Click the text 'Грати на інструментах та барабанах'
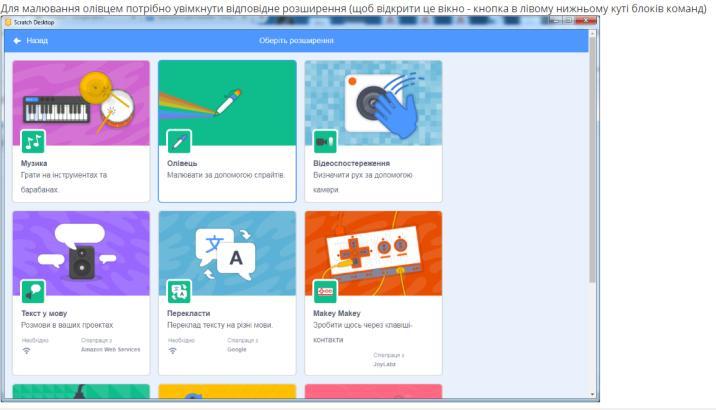 (64, 182)
